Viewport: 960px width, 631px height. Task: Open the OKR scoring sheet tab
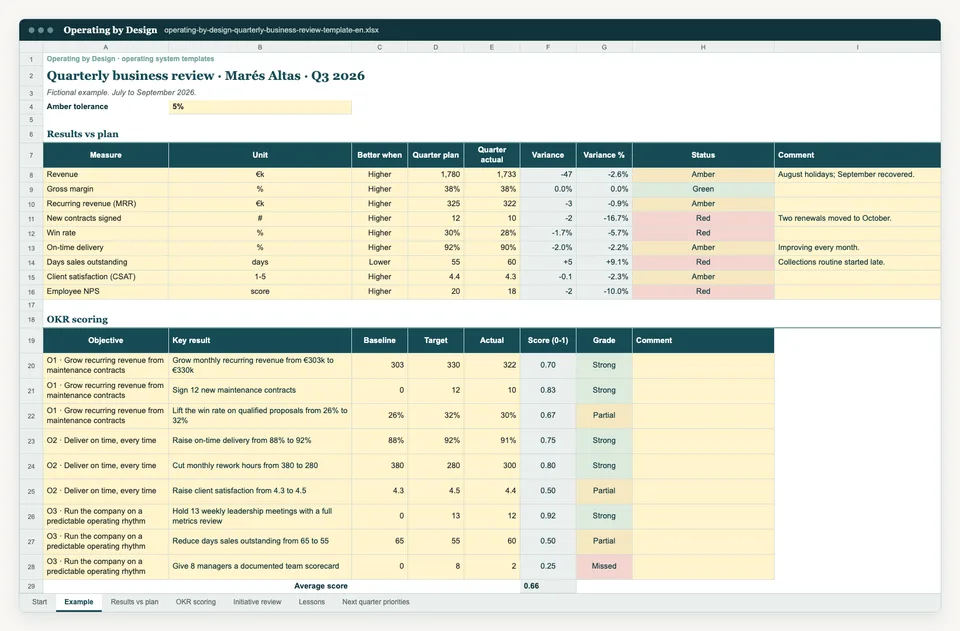(x=196, y=602)
